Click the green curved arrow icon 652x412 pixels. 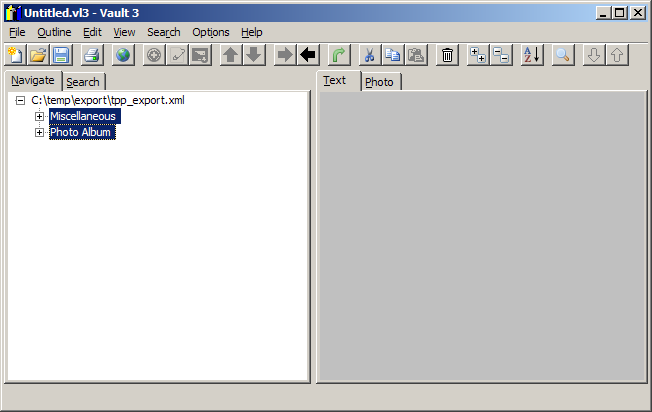(x=339, y=55)
